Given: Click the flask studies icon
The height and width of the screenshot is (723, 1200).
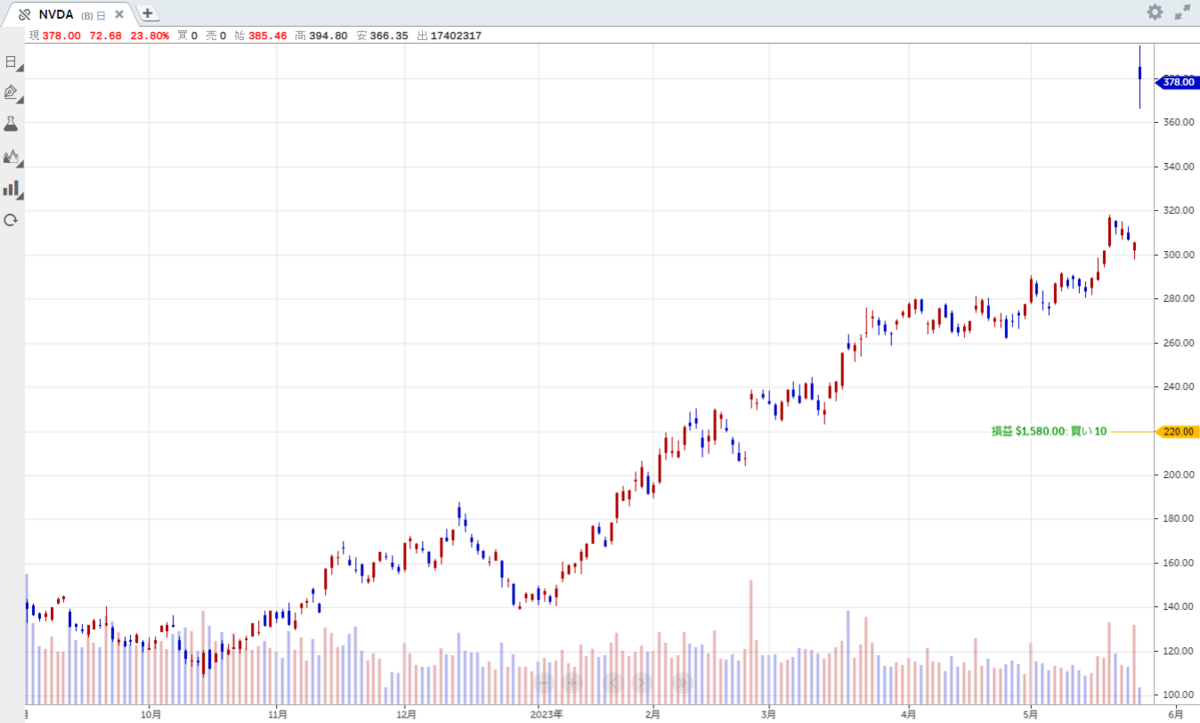Looking at the screenshot, I should point(11,124).
